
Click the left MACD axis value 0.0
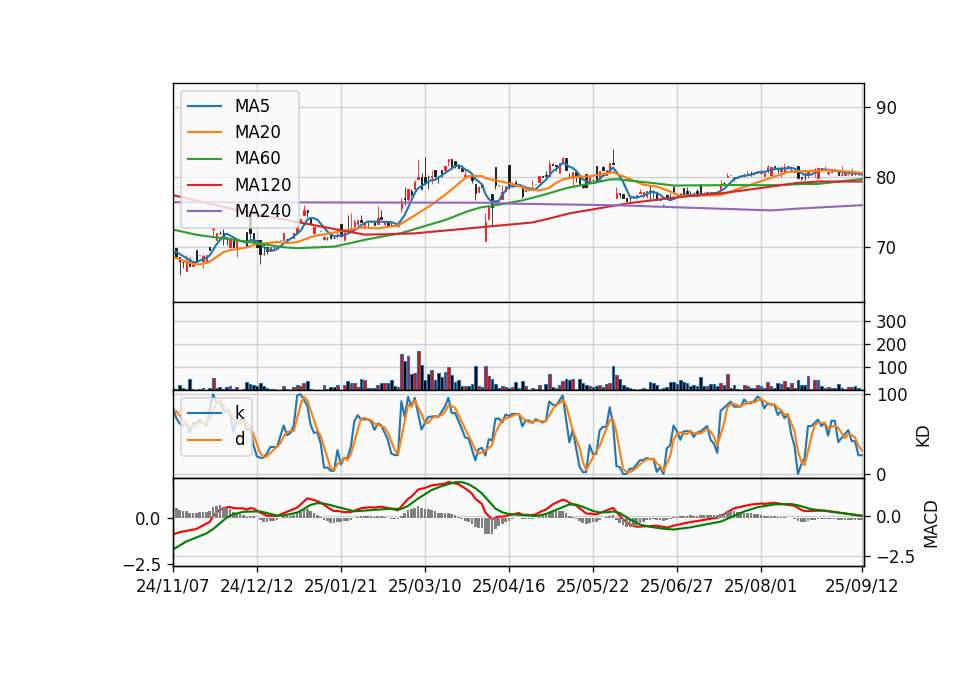click(x=148, y=519)
